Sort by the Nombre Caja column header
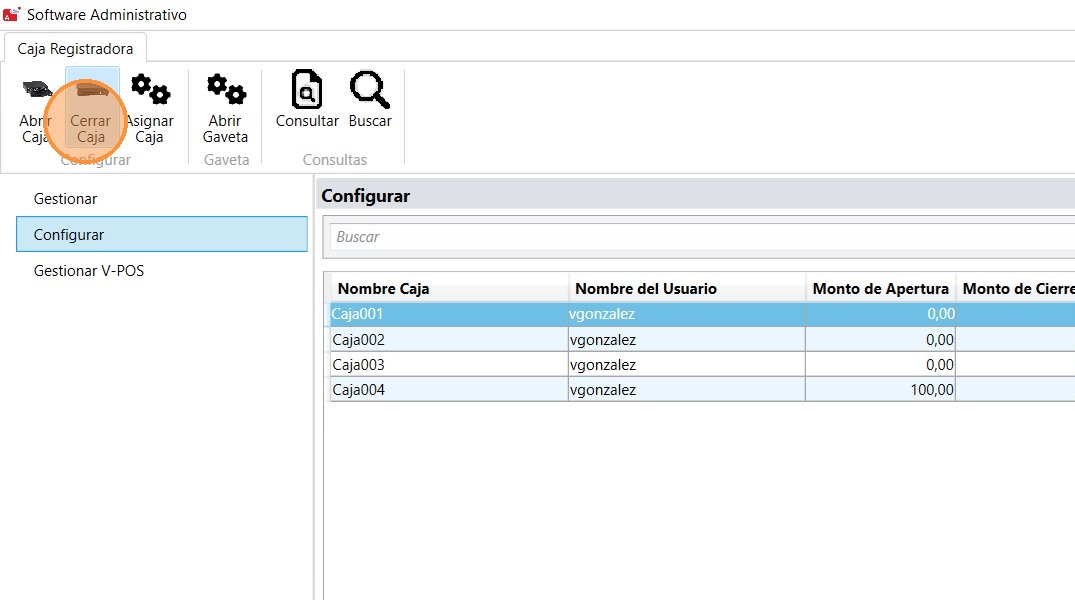The width and height of the screenshot is (1075, 600). 383,289
